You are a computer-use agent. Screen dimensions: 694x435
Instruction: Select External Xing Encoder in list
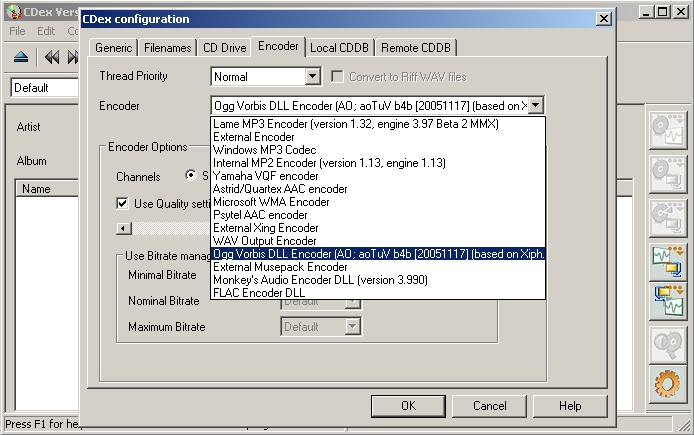coord(378,228)
